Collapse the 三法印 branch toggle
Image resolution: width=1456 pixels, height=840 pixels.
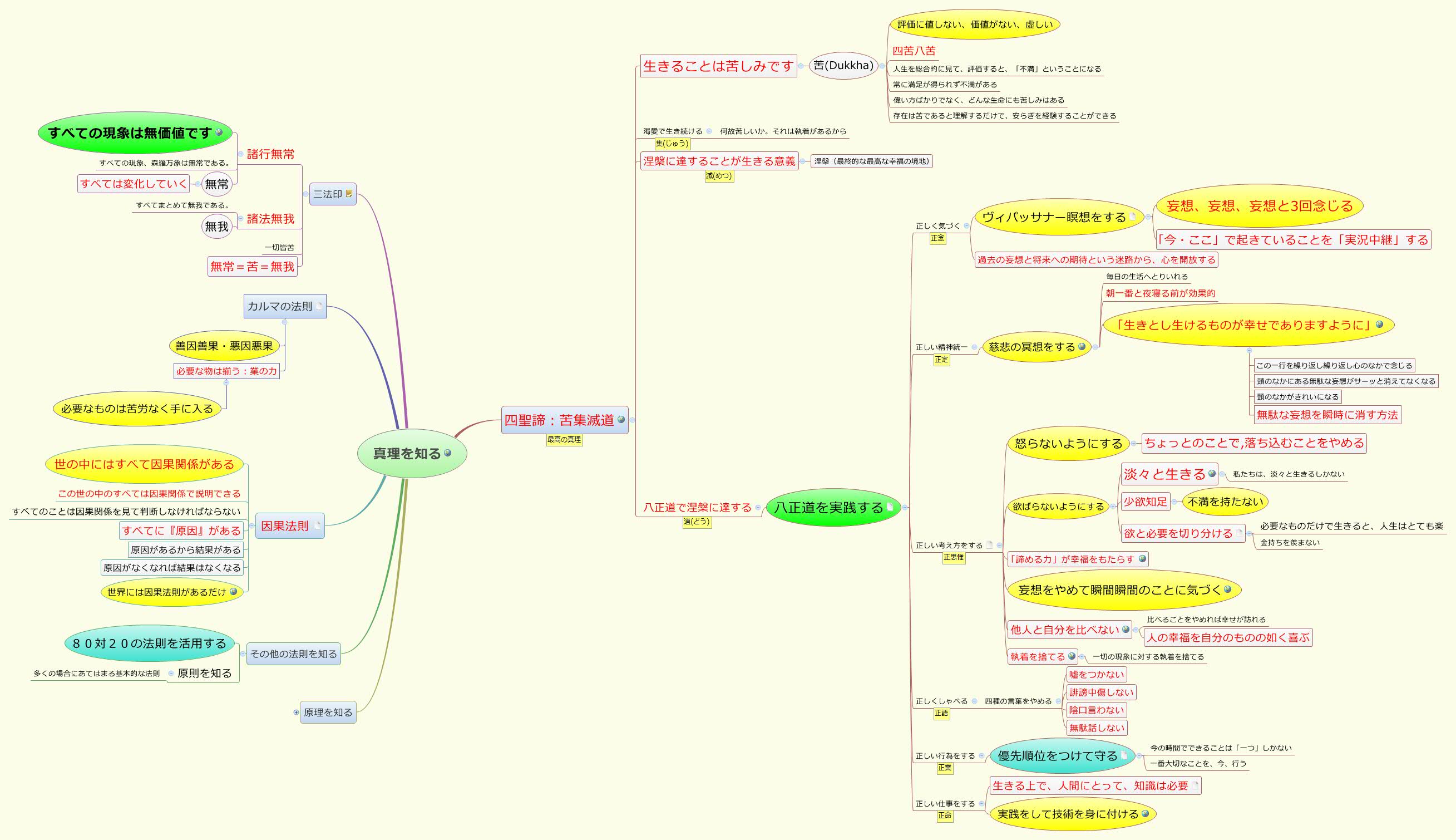[x=305, y=194]
